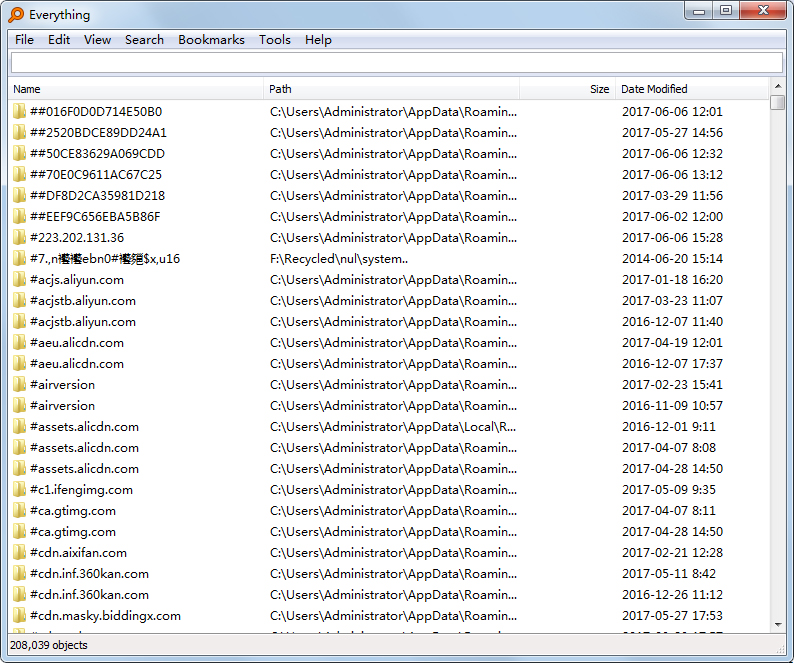
Task: Click the path F:\Recycled\nul\system..
Action: (x=339, y=259)
